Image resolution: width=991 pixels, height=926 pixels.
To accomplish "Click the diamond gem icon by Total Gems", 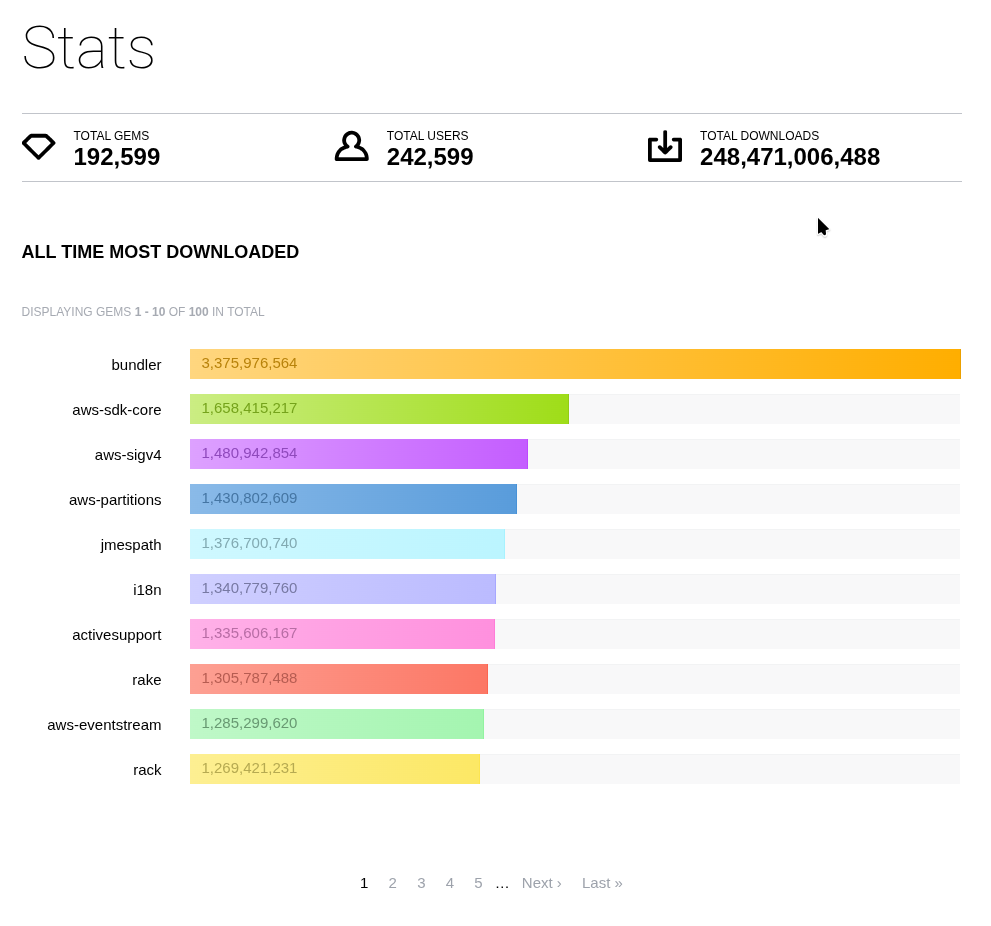I will pos(39,147).
